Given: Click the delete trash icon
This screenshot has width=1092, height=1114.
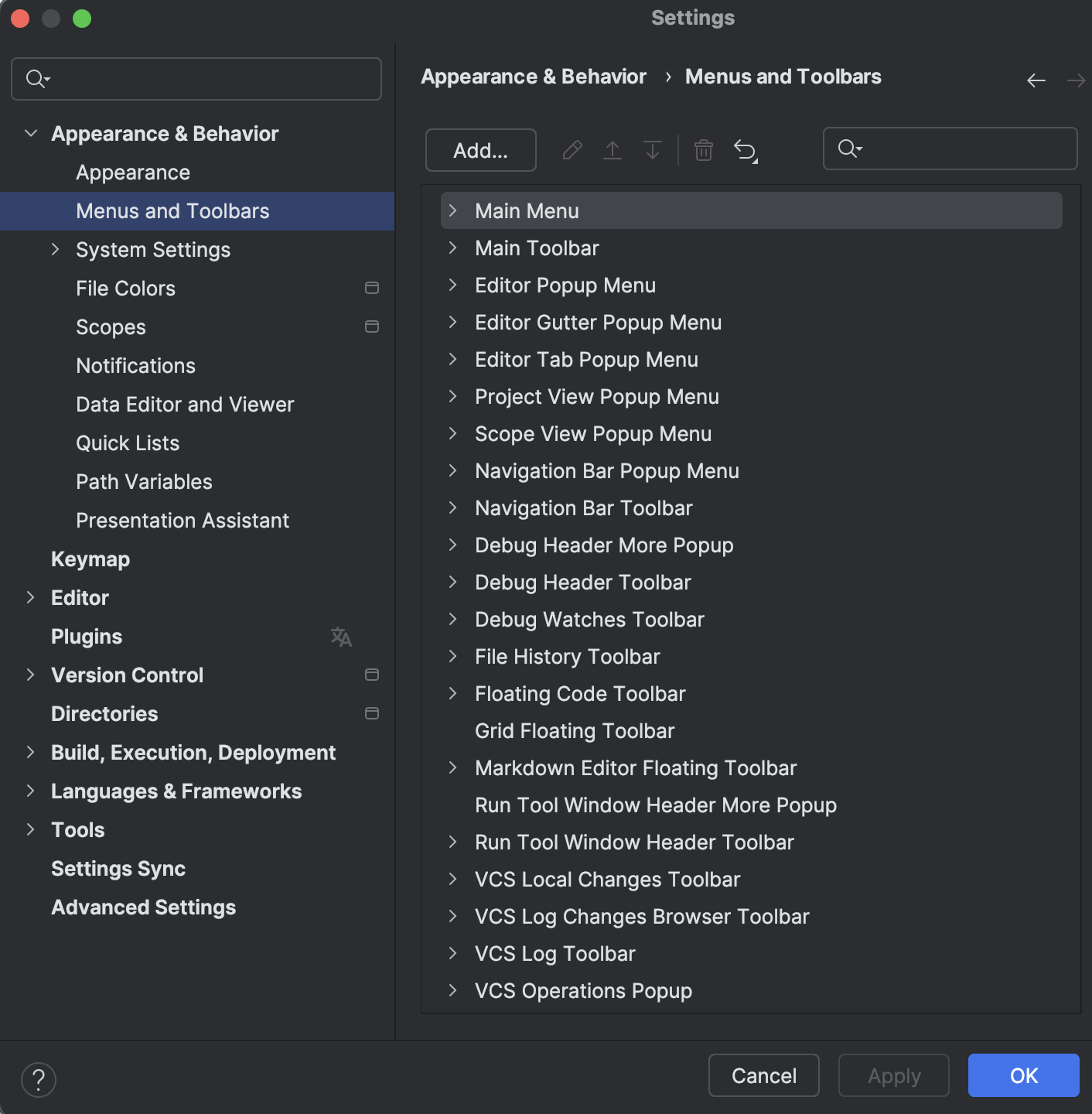Looking at the screenshot, I should click(x=704, y=150).
